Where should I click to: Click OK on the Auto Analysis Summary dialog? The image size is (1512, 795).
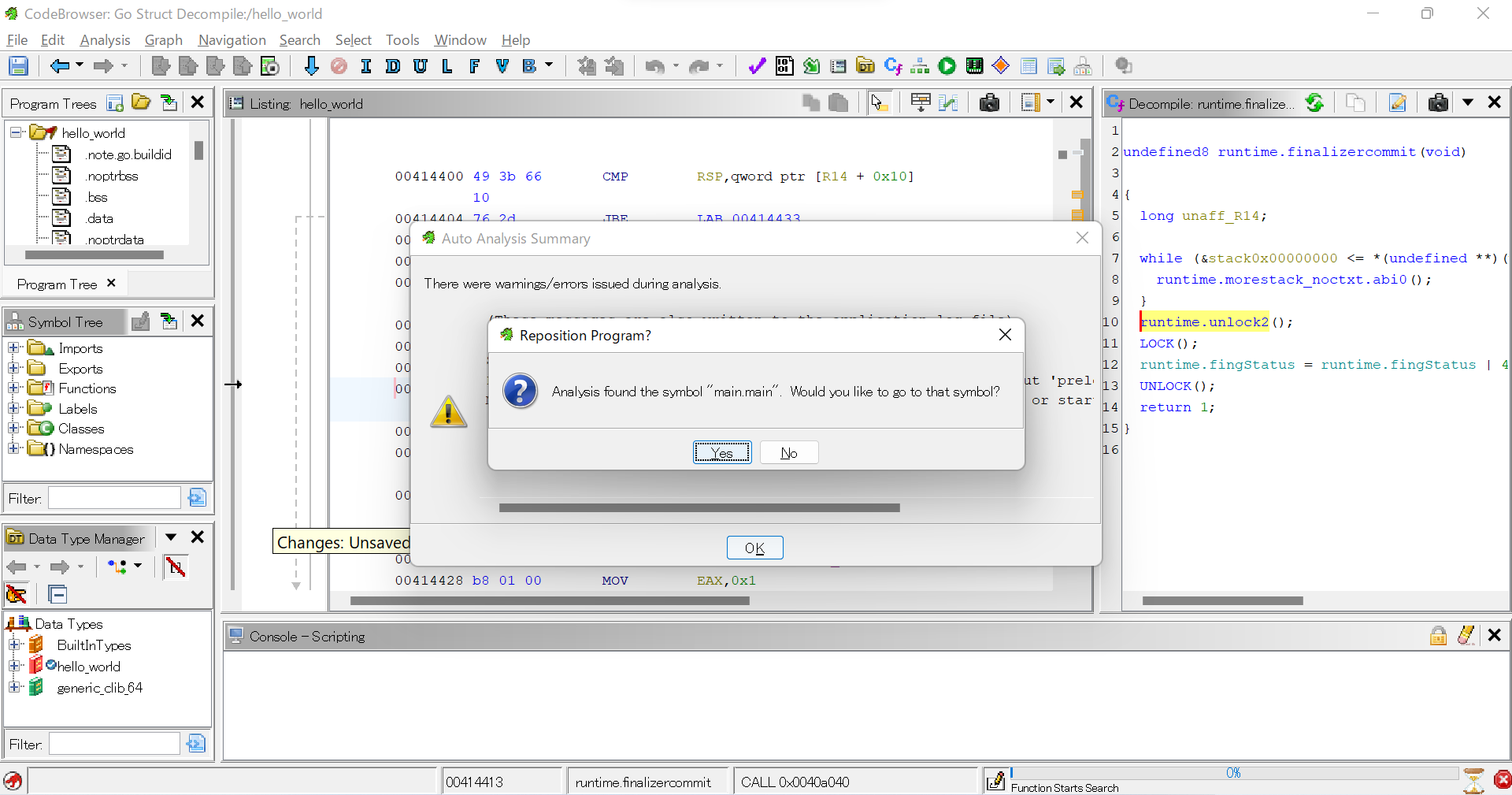click(755, 548)
